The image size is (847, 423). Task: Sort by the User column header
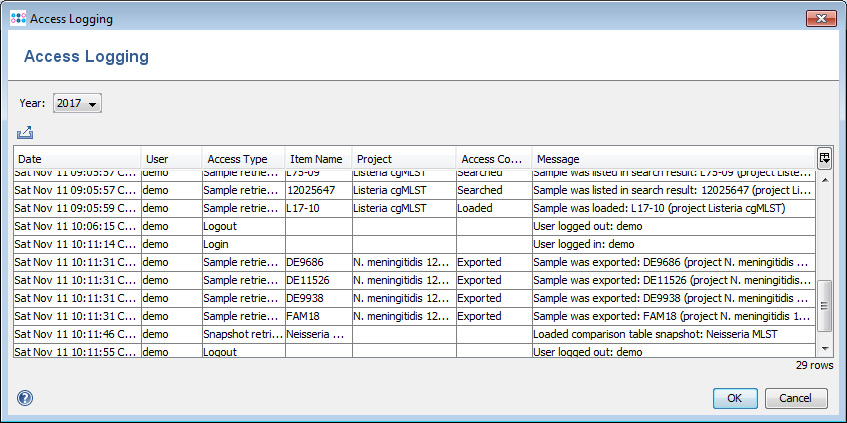coord(170,159)
